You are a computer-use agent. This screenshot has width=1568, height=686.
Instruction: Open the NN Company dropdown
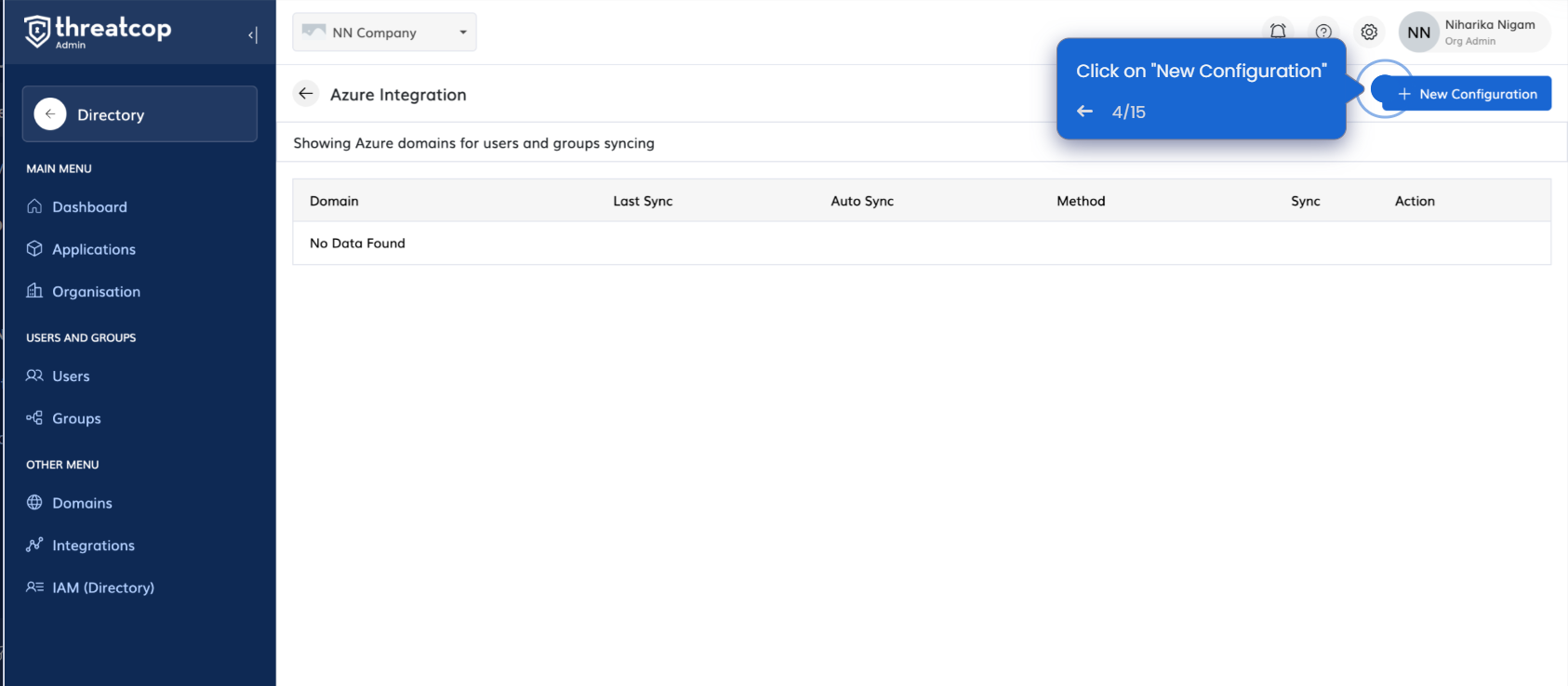384,33
